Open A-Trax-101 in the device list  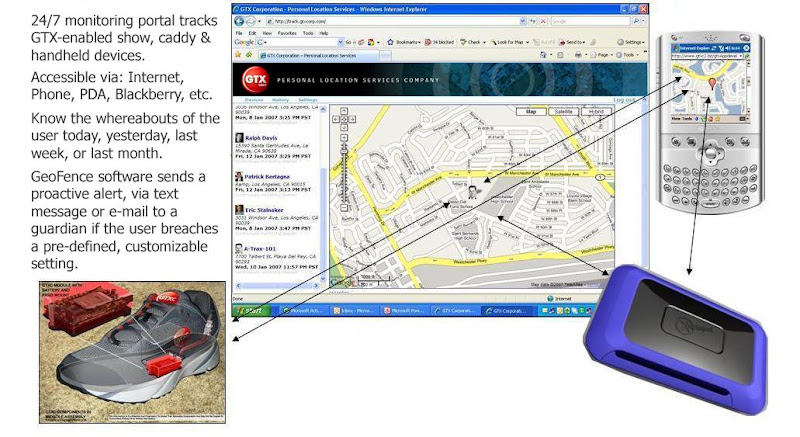[x=260, y=248]
